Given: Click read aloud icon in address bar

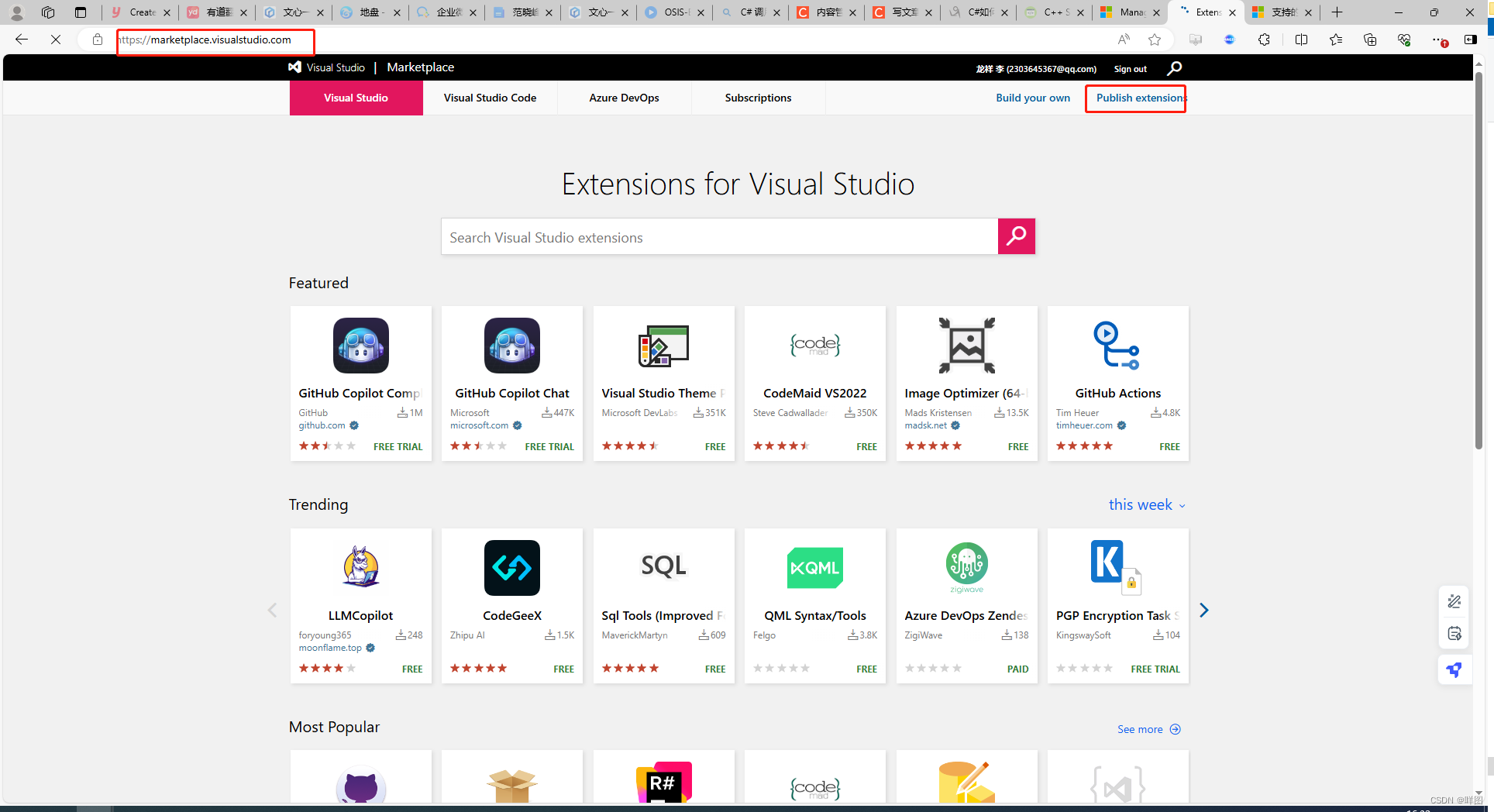Looking at the screenshot, I should [1124, 40].
